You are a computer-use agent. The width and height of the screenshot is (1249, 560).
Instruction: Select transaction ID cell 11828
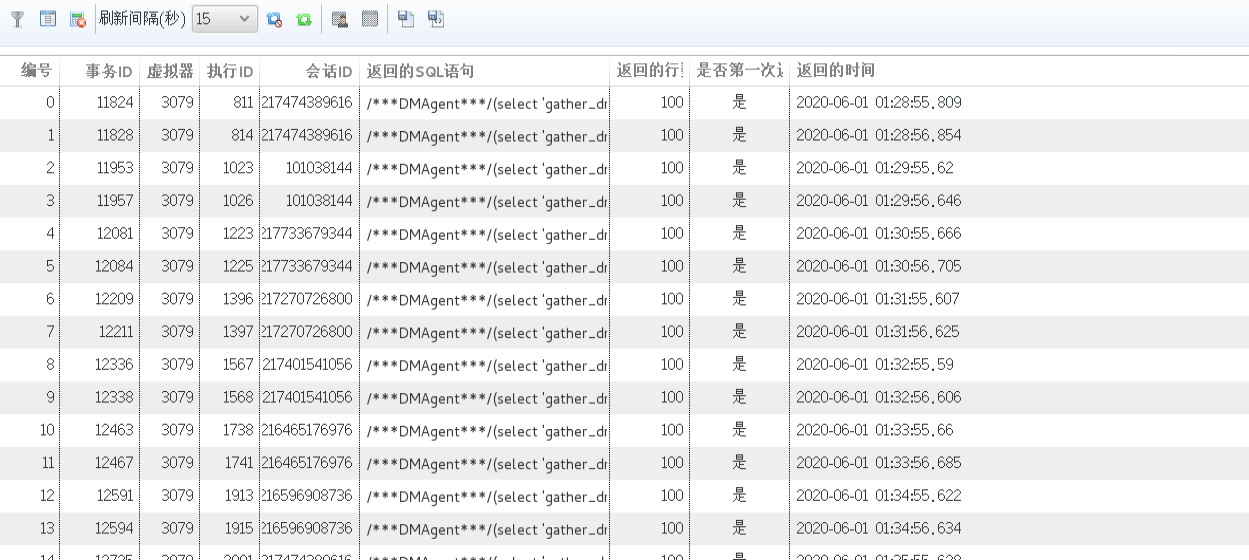tap(115, 135)
